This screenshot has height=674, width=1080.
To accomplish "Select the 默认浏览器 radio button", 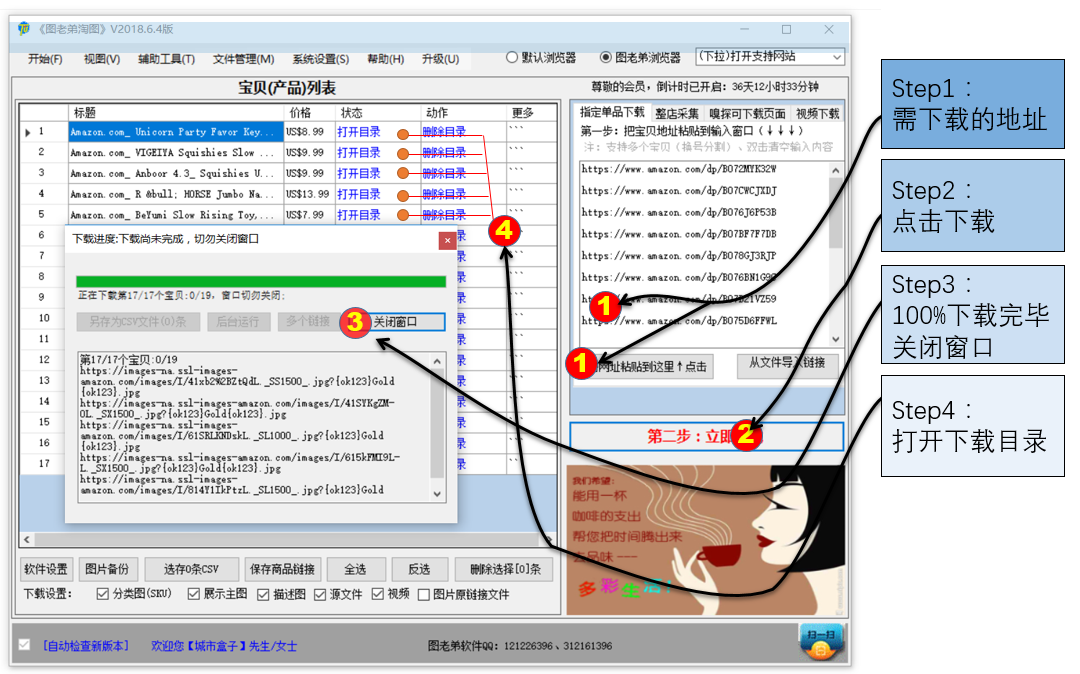I will (512, 57).
